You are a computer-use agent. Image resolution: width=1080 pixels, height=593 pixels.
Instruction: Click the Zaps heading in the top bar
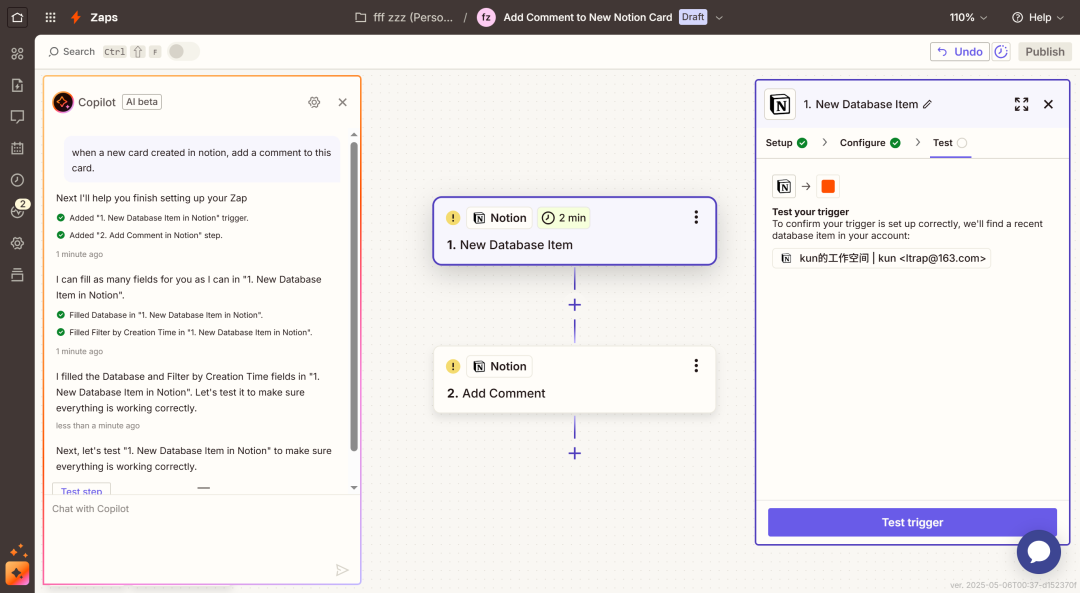coord(104,17)
